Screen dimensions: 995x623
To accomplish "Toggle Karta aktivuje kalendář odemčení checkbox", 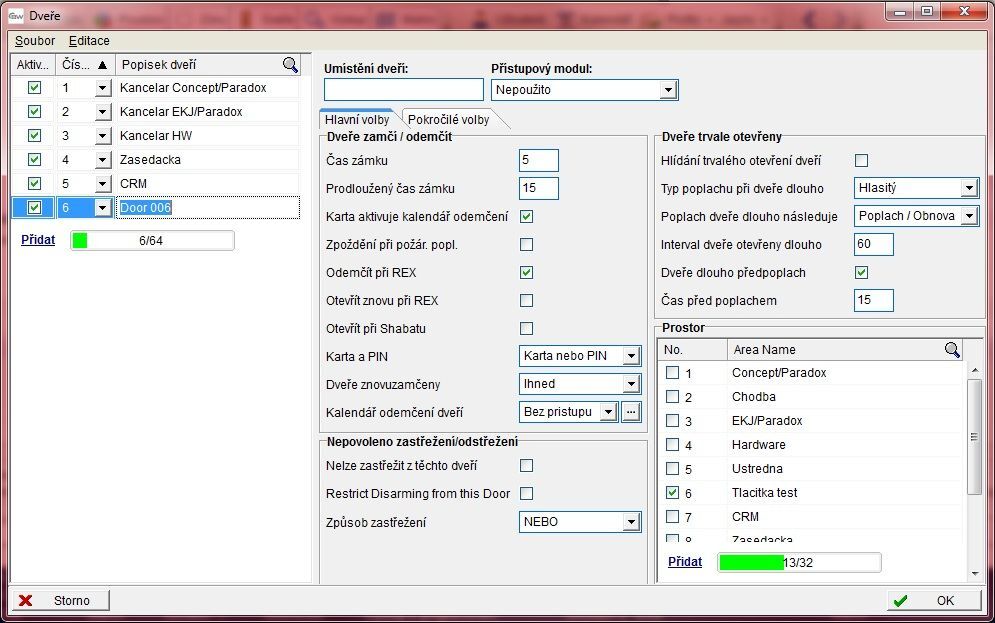I will (x=527, y=216).
